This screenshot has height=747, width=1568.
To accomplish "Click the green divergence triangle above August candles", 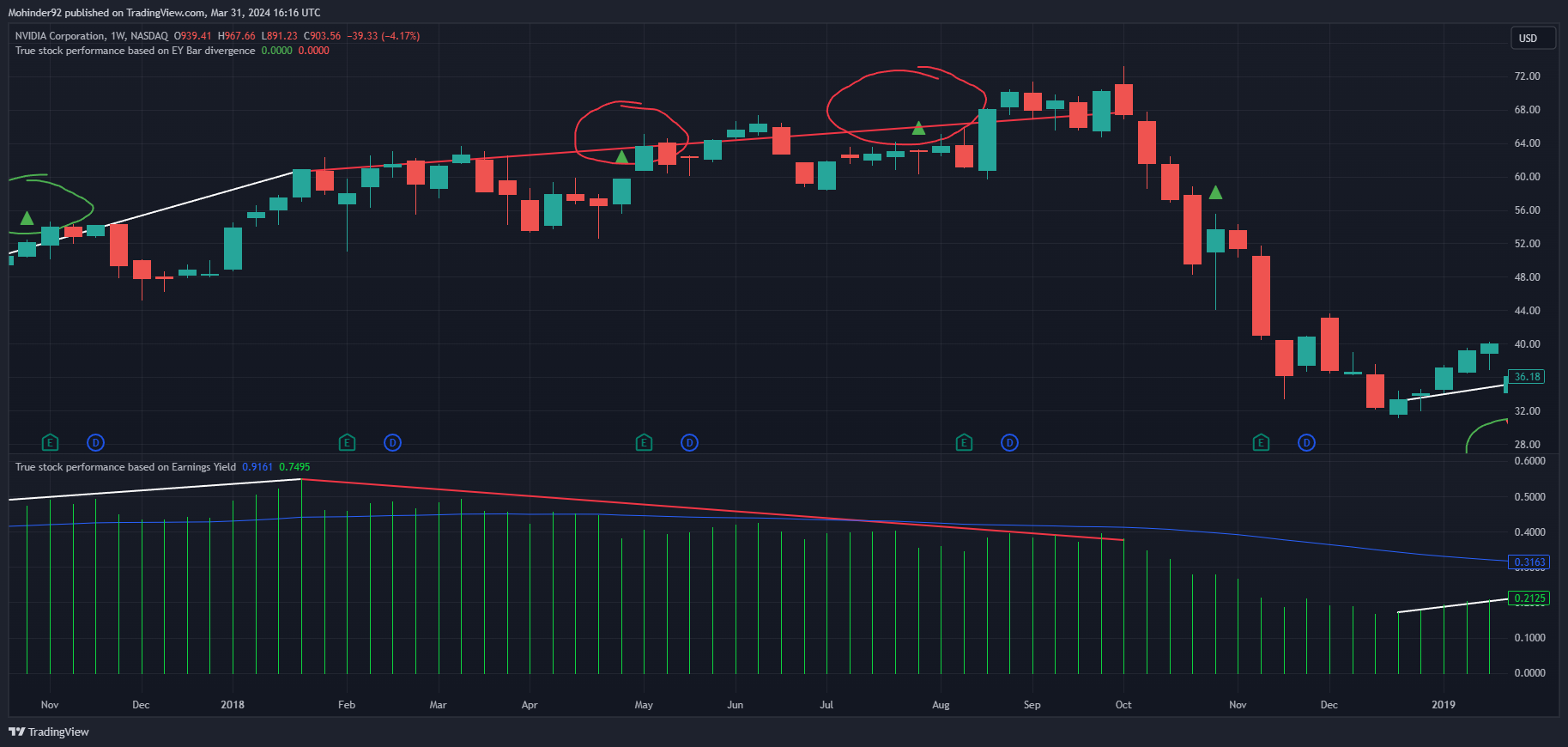I will click(x=918, y=128).
